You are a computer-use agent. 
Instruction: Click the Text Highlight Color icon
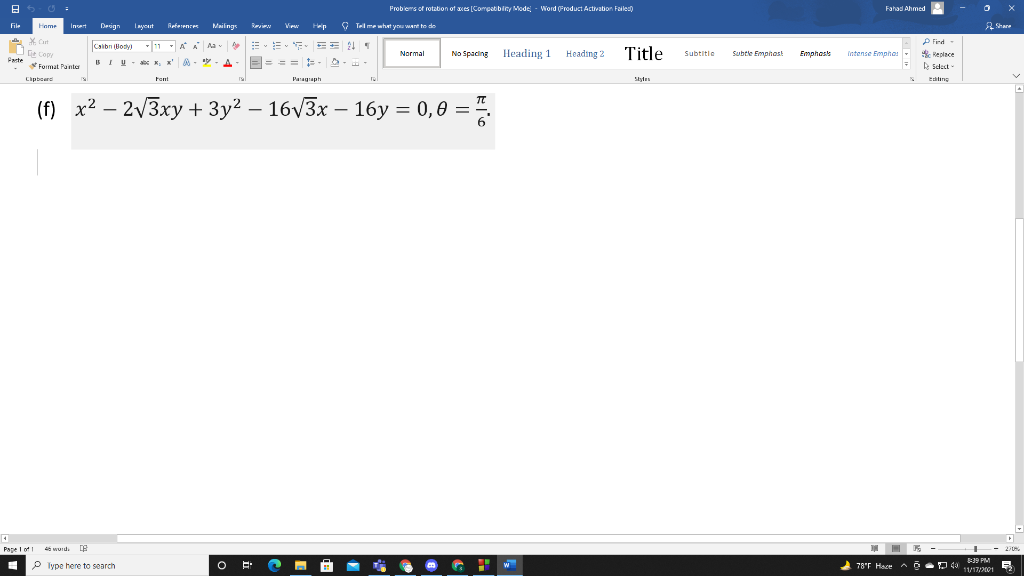[x=208, y=62]
